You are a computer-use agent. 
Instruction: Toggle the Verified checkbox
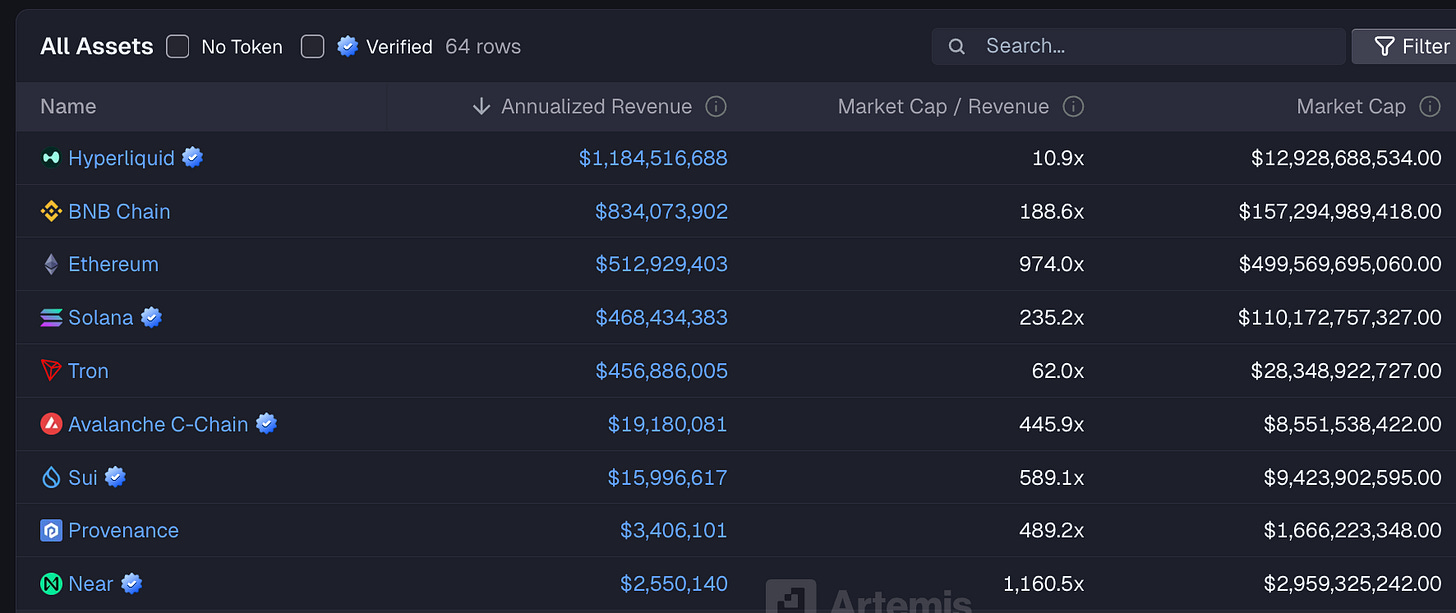[x=313, y=46]
